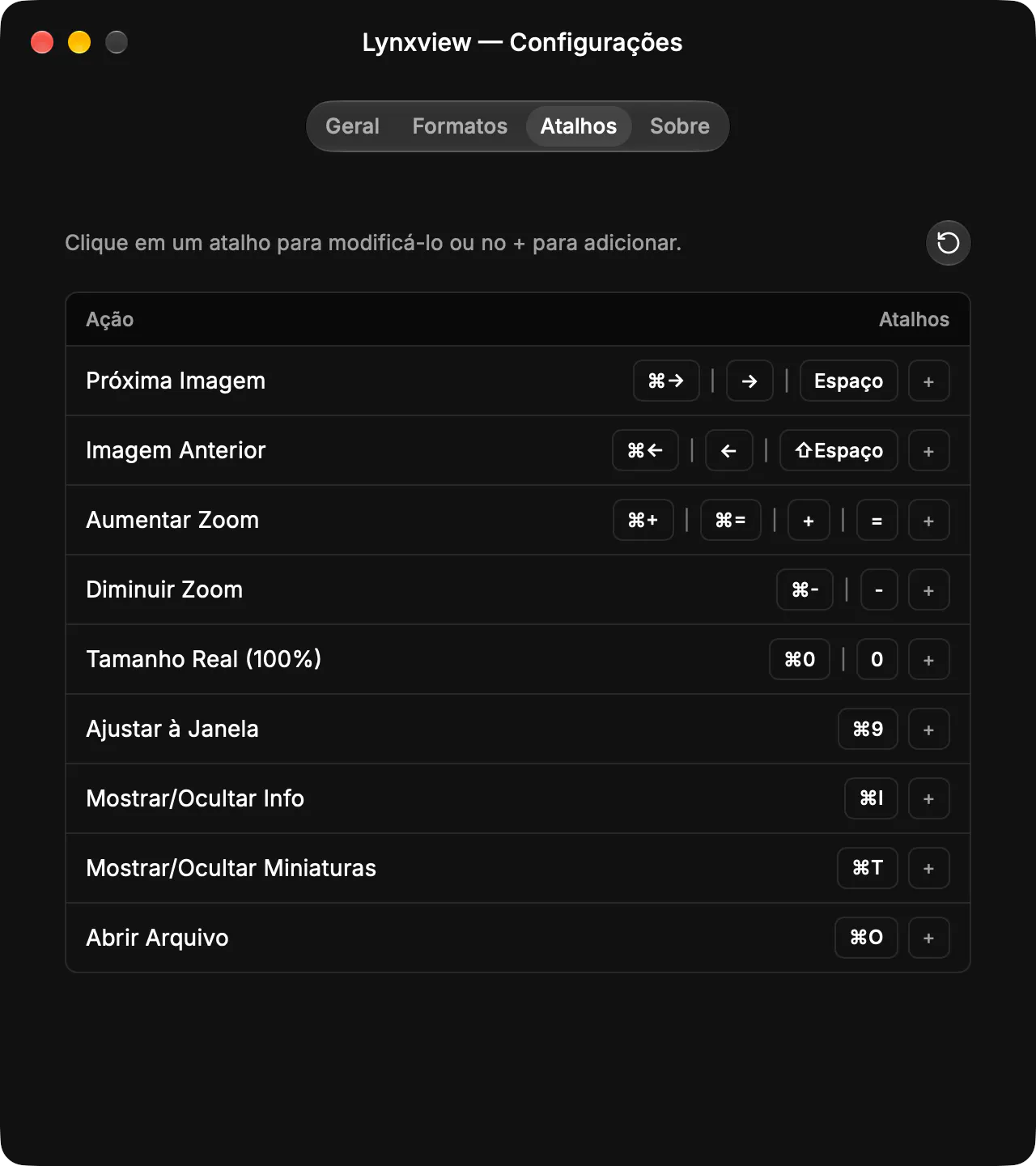The width and height of the screenshot is (1036, 1166).
Task: Change the plain + key in Aumentar Zoom
Action: tap(809, 520)
